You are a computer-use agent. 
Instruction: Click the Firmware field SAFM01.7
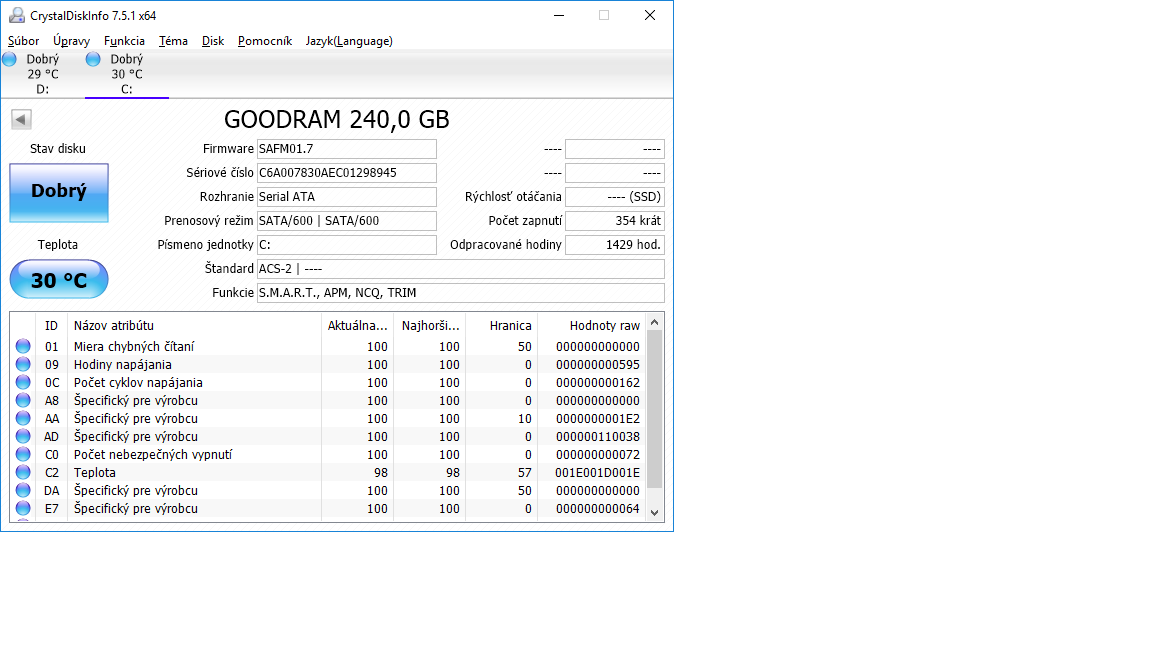pos(347,149)
